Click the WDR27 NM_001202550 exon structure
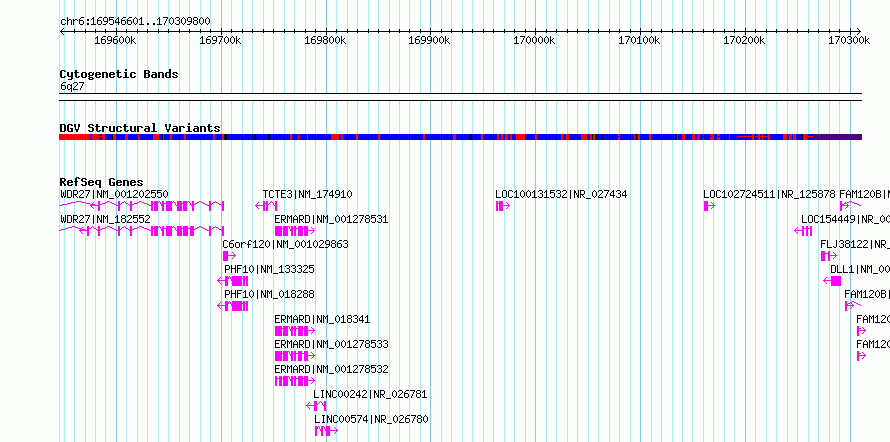Screen dimensions: 890x442 (142, 205)
